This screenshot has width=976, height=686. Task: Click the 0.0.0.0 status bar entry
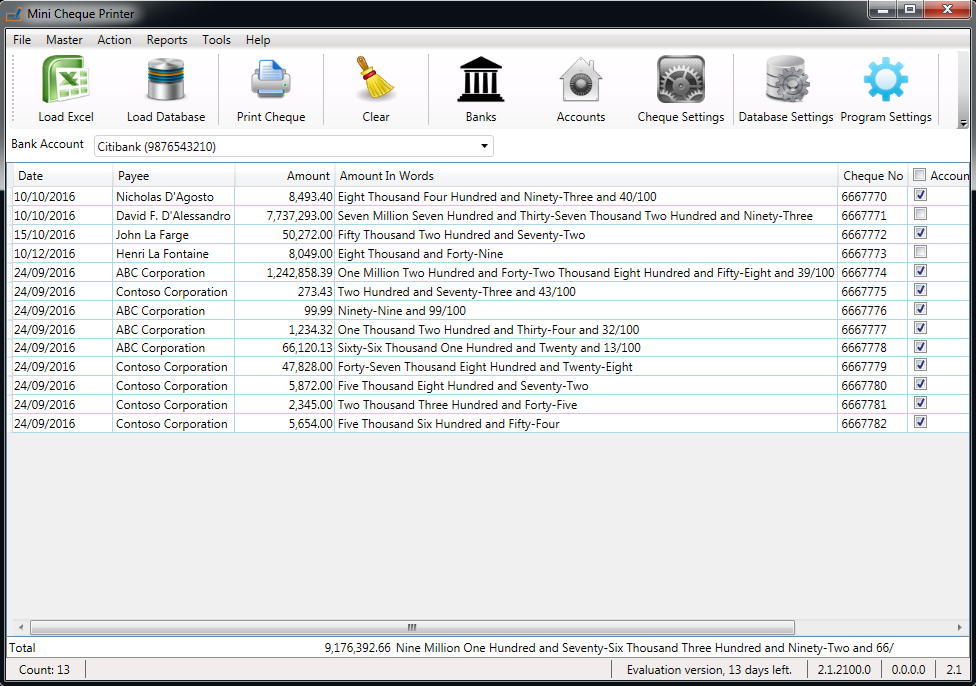pyautogui.click(x=908, y=670)
